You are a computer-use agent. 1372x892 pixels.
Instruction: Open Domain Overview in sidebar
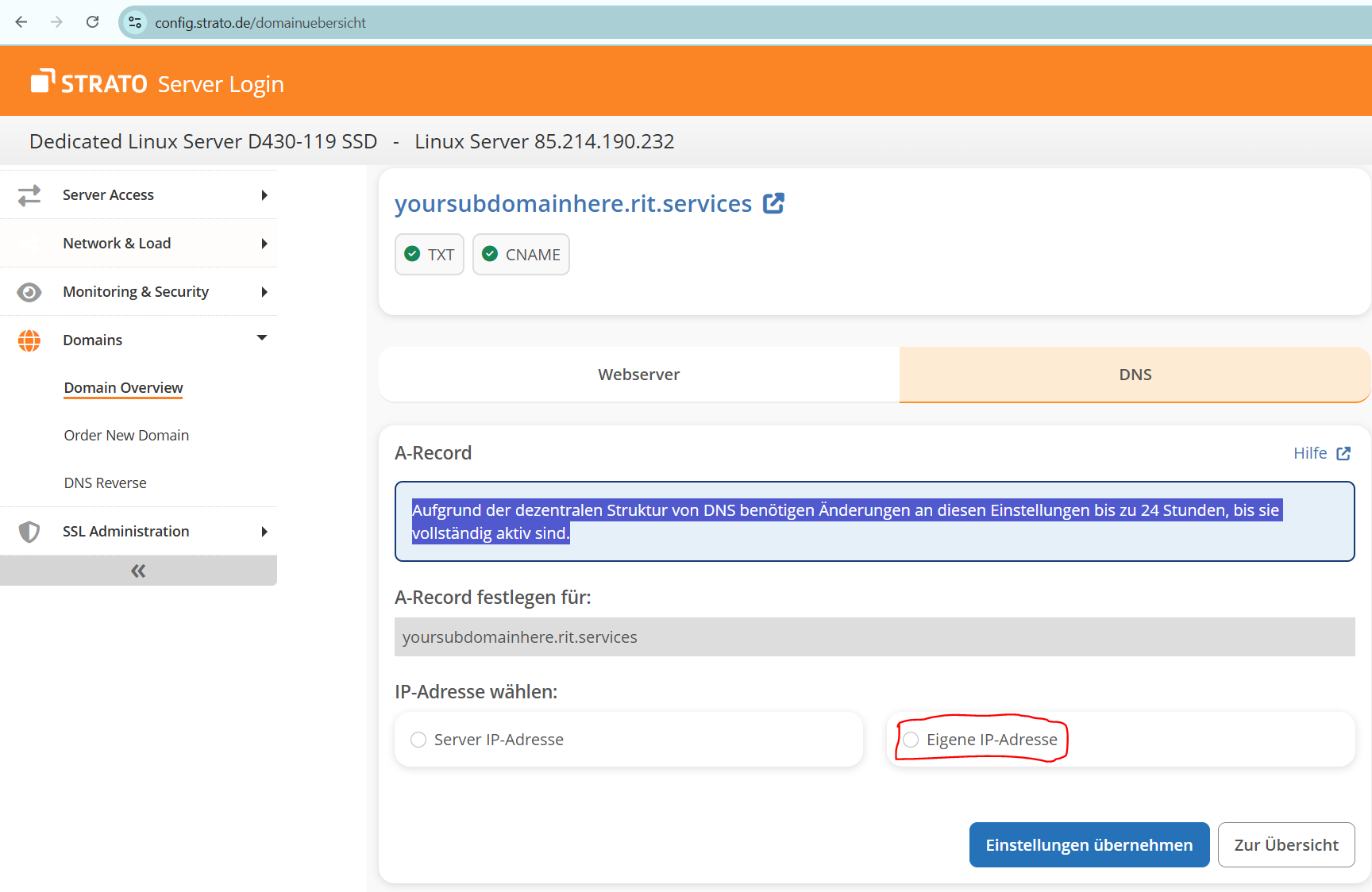click(123, 388)
